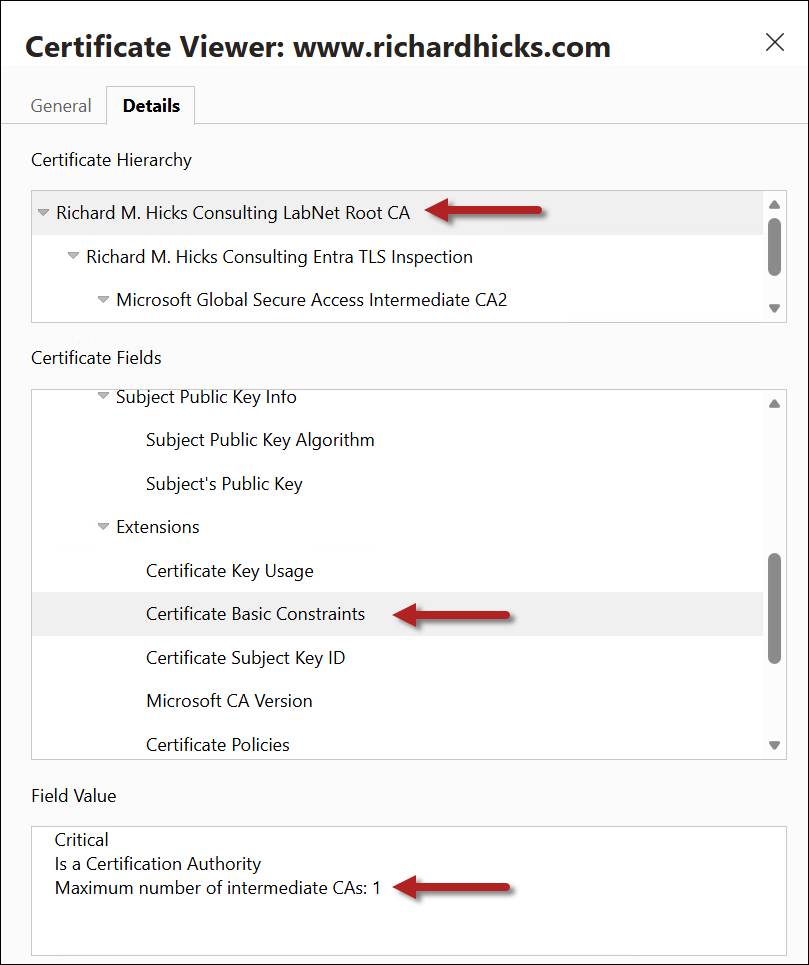This screenshot has height=965, width=809.
Task: Select Certificate Basic Constraints field
Action: tap(397, 614)
